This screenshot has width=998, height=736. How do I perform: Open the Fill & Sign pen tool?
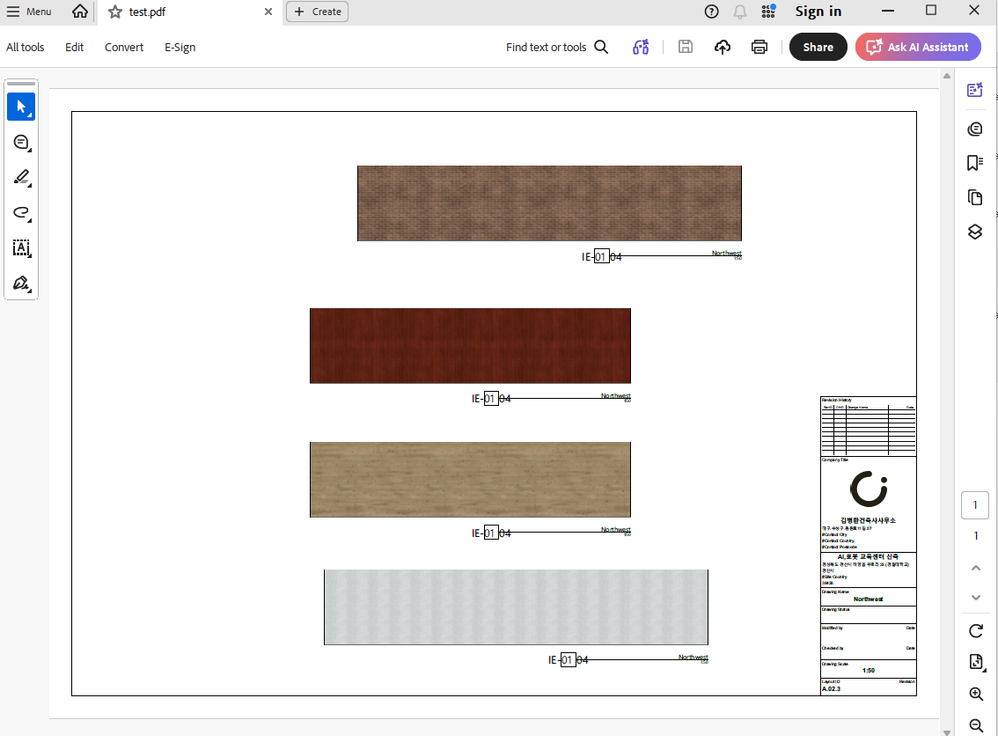click(x=21, y=283)
